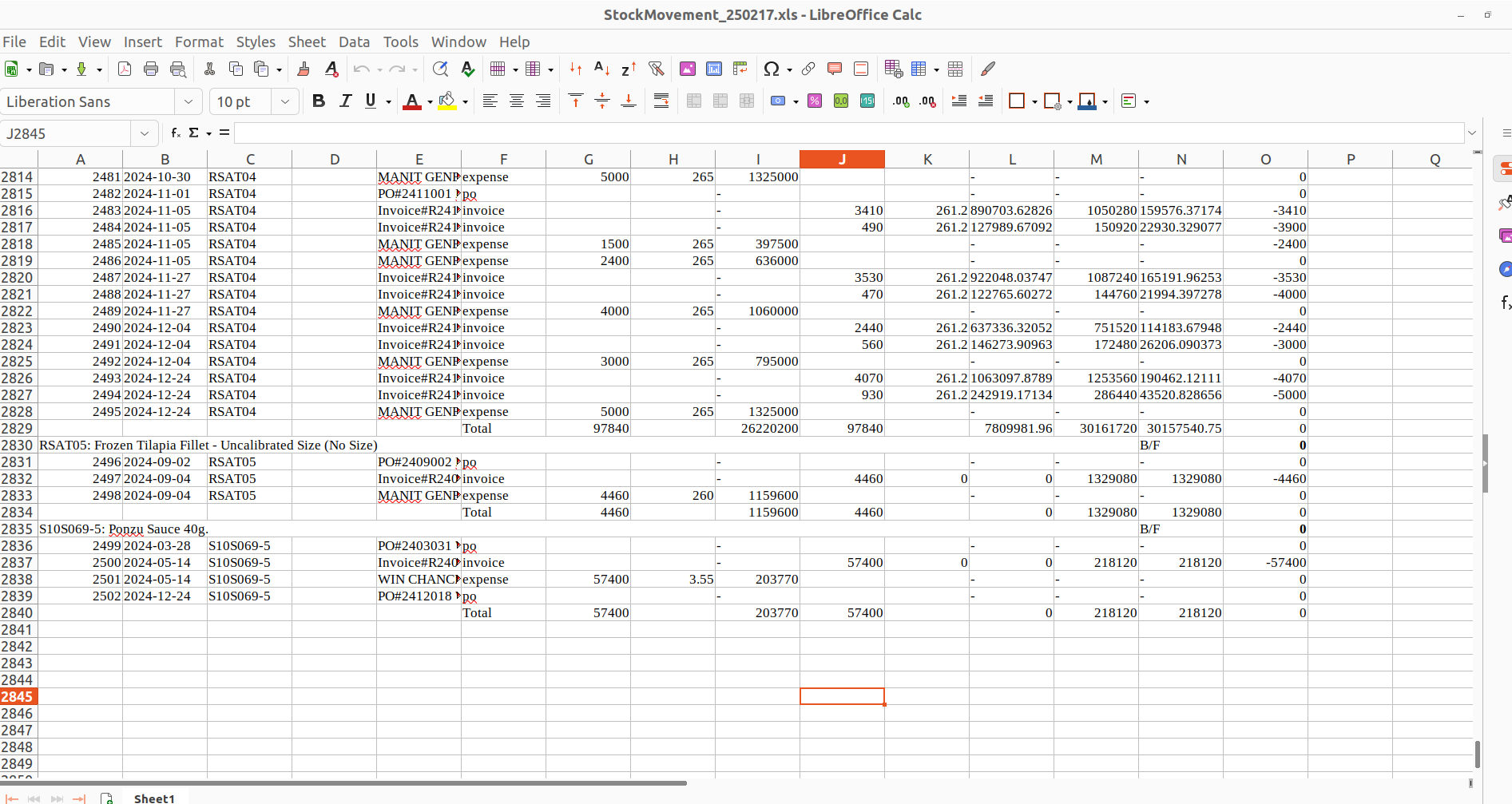Open Find & Replace icon
This screenshot has width=1512, height=804.
tap(440, 69)
